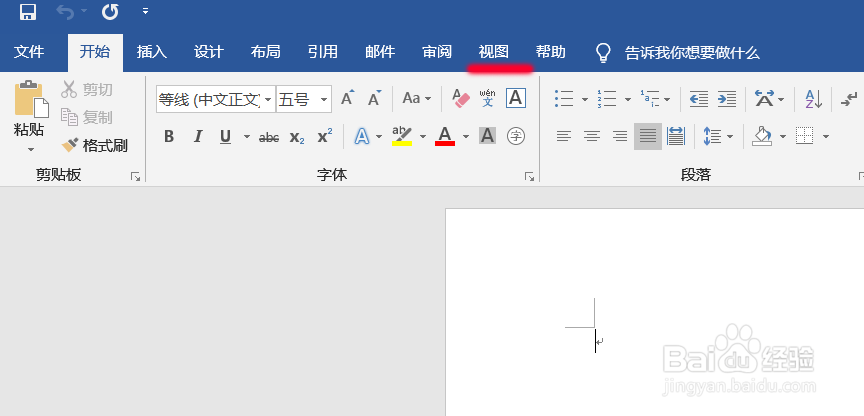
Task: Switch to the 审阅 tab
Action: pos(437,52)
